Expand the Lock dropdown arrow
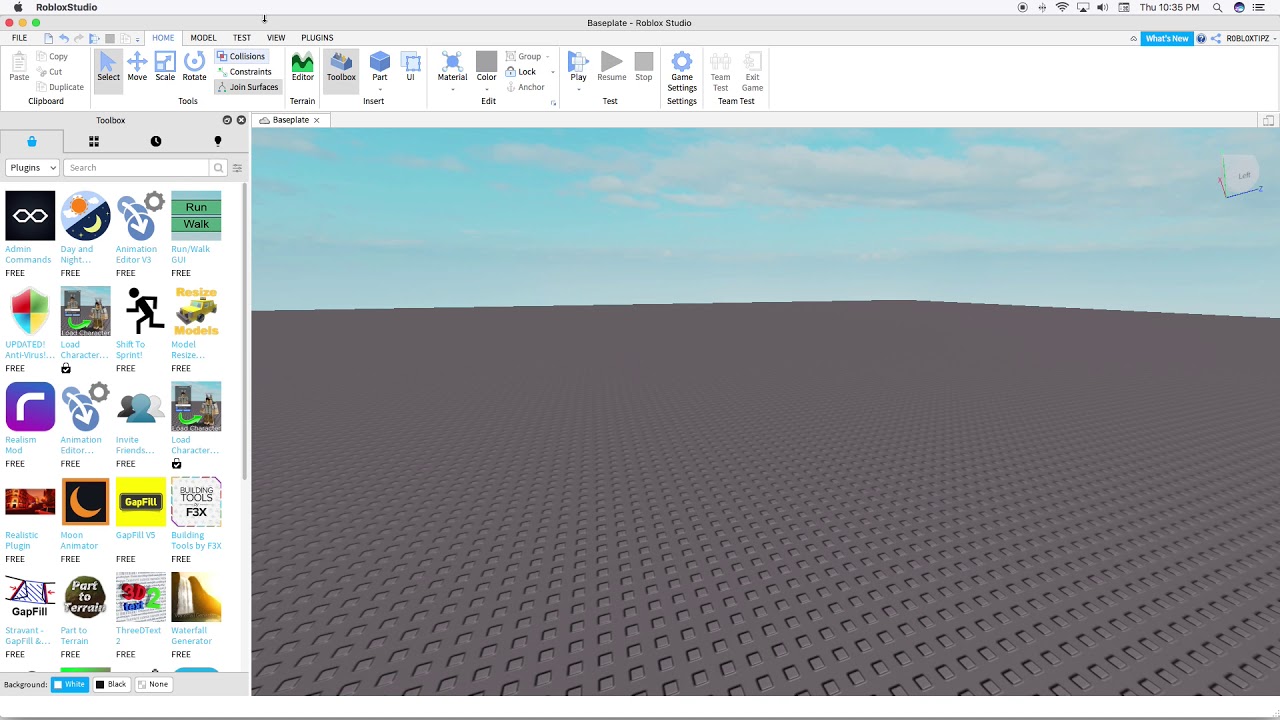Image resolution: width=1280 pixels, height=720 pixels. coord(552,72)
